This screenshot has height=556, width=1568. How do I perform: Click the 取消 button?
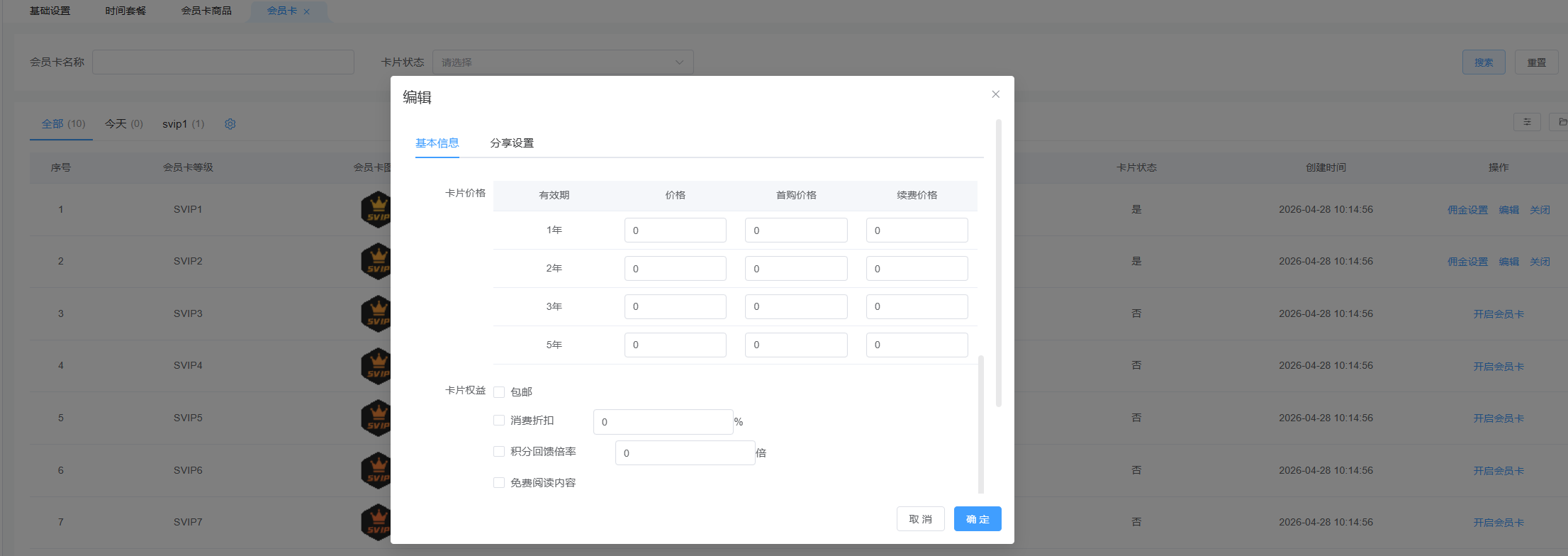pos(921,519)
